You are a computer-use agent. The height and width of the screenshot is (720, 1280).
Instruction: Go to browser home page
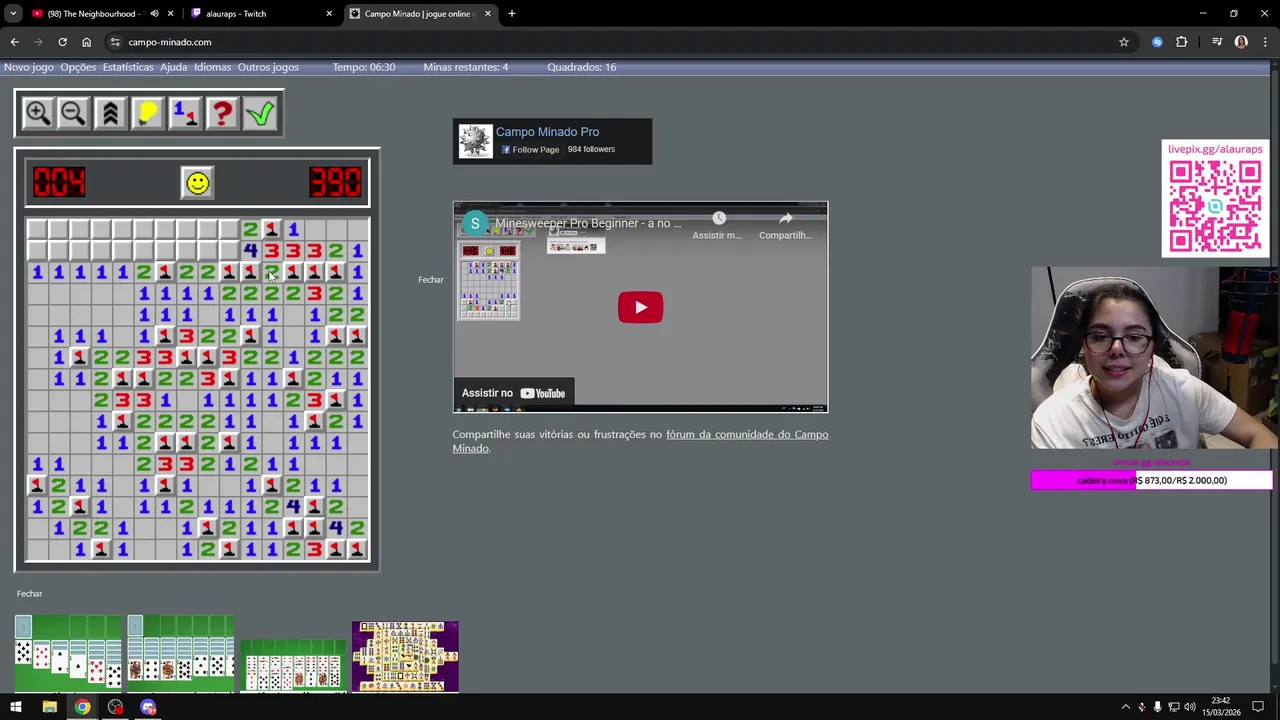pyautogui.click(x=86, y=42)
